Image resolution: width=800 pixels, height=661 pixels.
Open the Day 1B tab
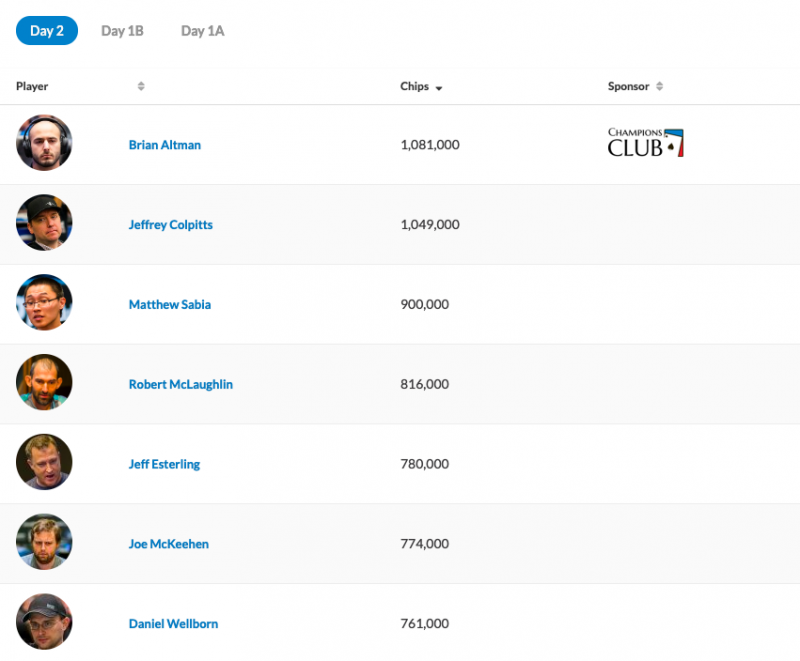[122, 31]
